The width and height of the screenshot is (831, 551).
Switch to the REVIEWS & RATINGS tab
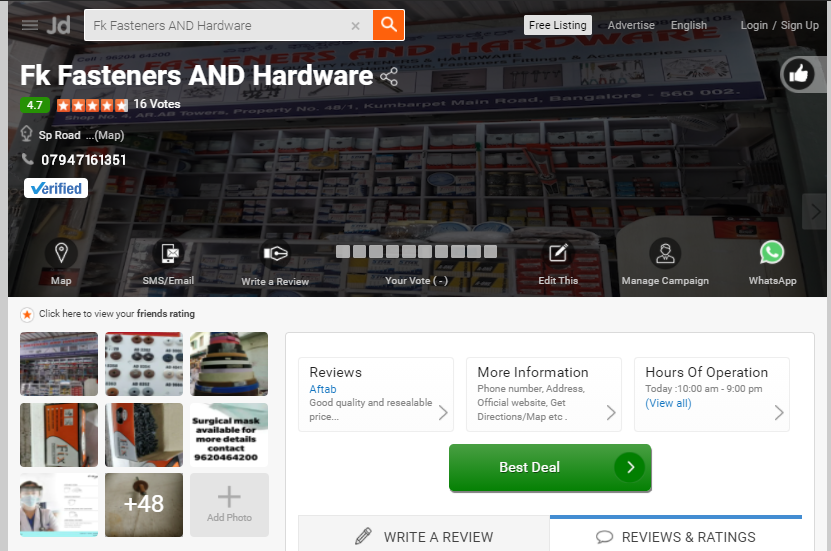tap(676, 534)
